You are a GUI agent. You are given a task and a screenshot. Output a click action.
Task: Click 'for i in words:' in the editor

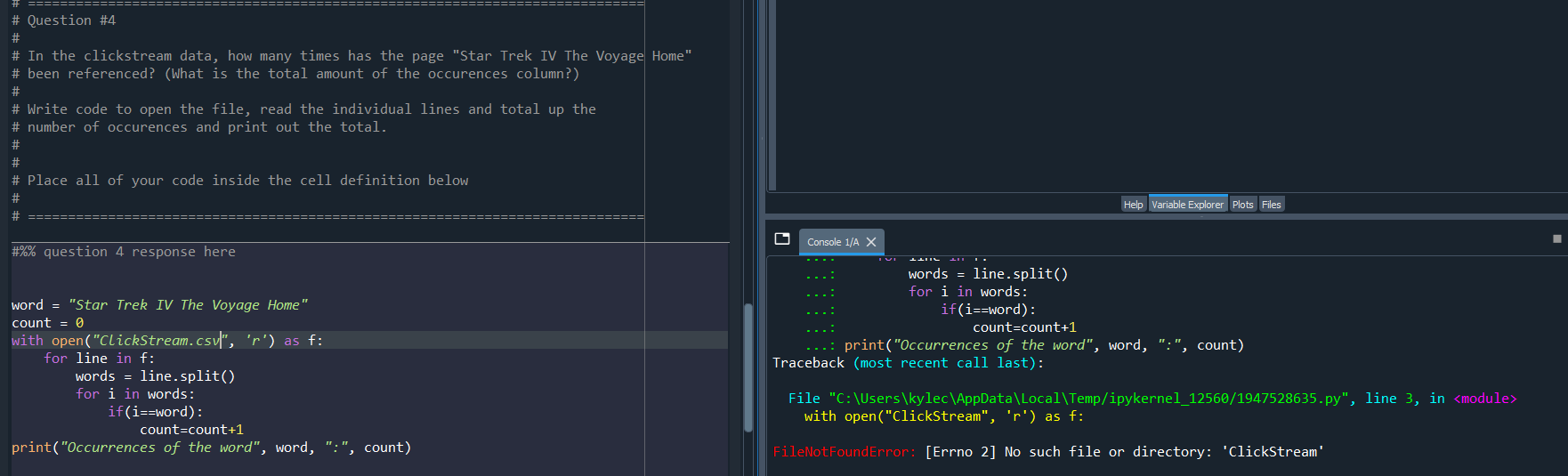135,394
